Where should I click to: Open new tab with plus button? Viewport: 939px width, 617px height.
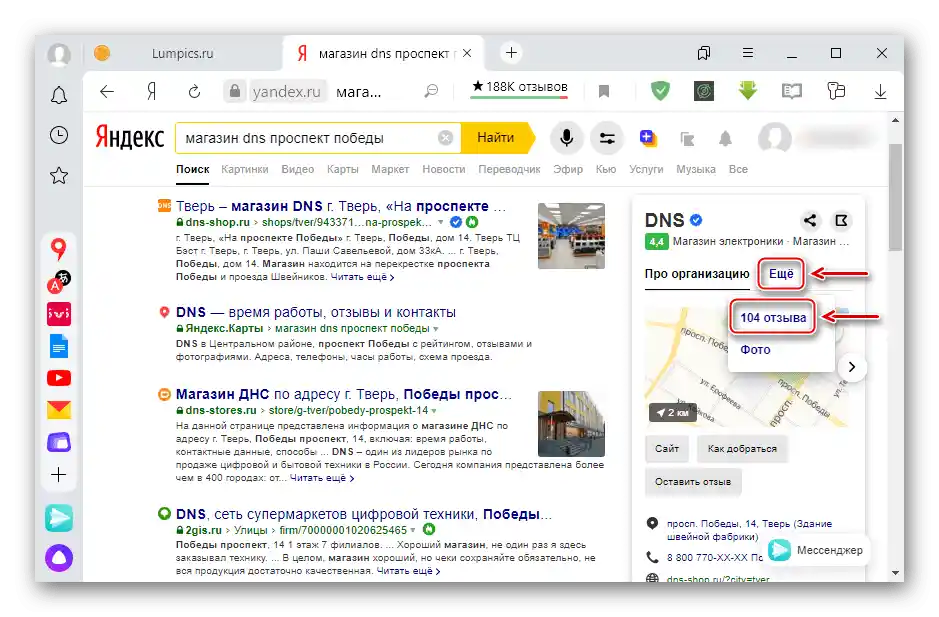(x=511, y=53)
